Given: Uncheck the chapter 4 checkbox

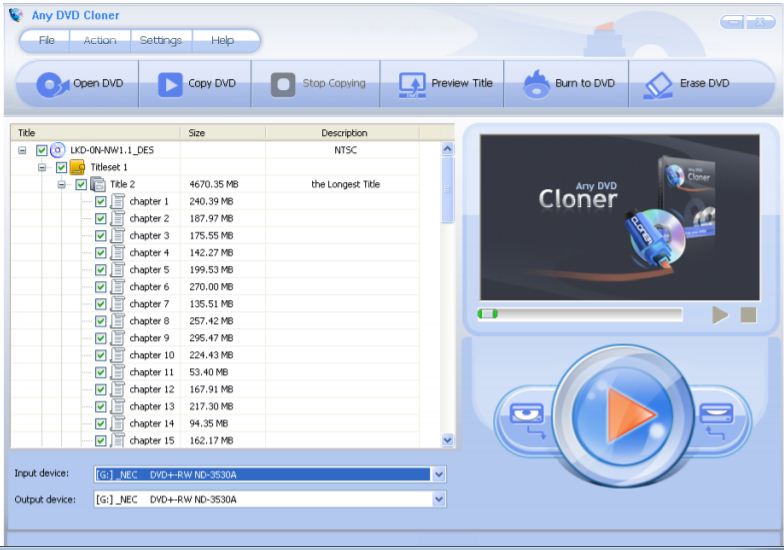Looking at the screenshot, I should coord(100,252).
